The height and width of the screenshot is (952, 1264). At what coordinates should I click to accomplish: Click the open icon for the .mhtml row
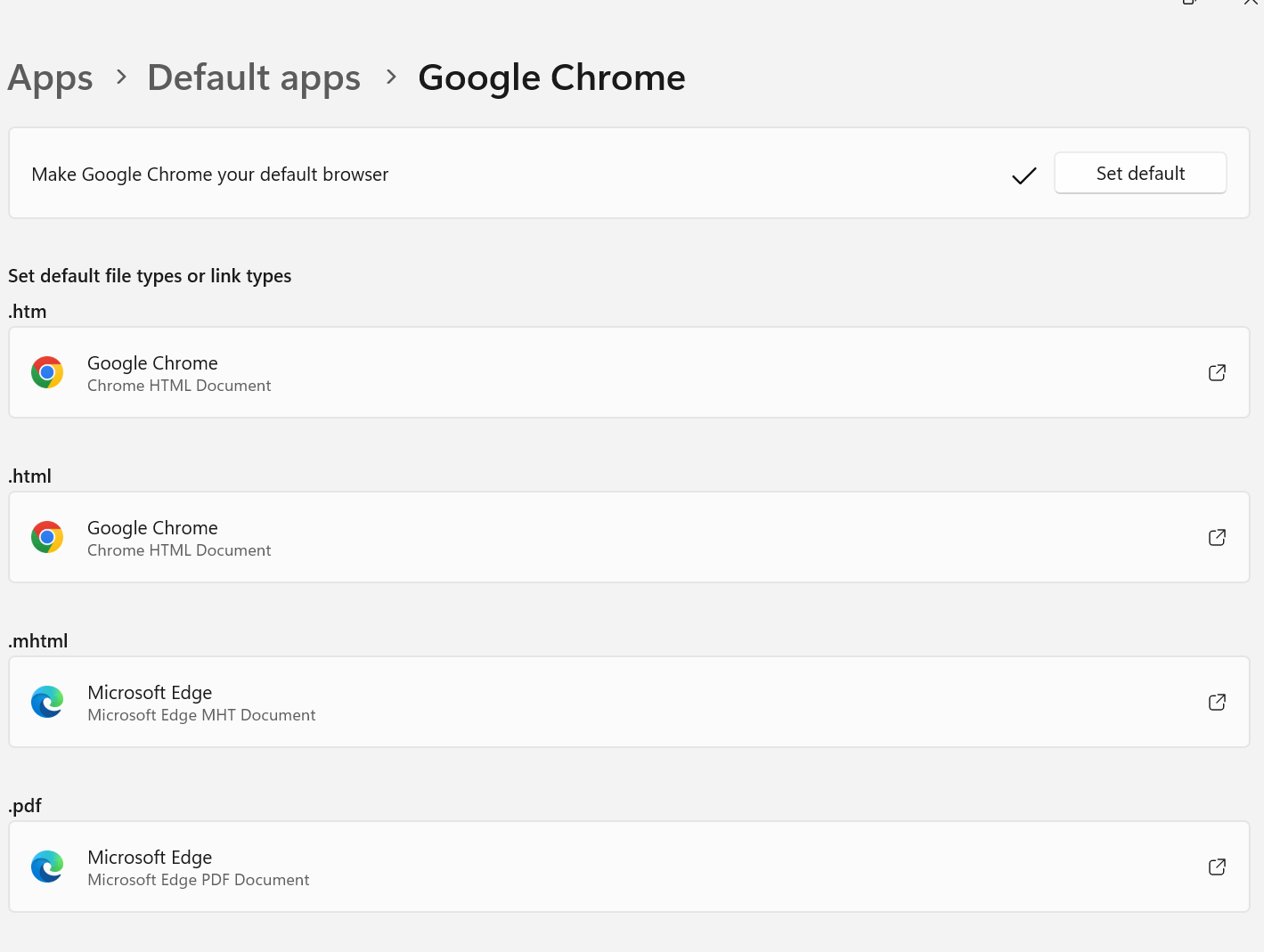tap(1217, 702)
